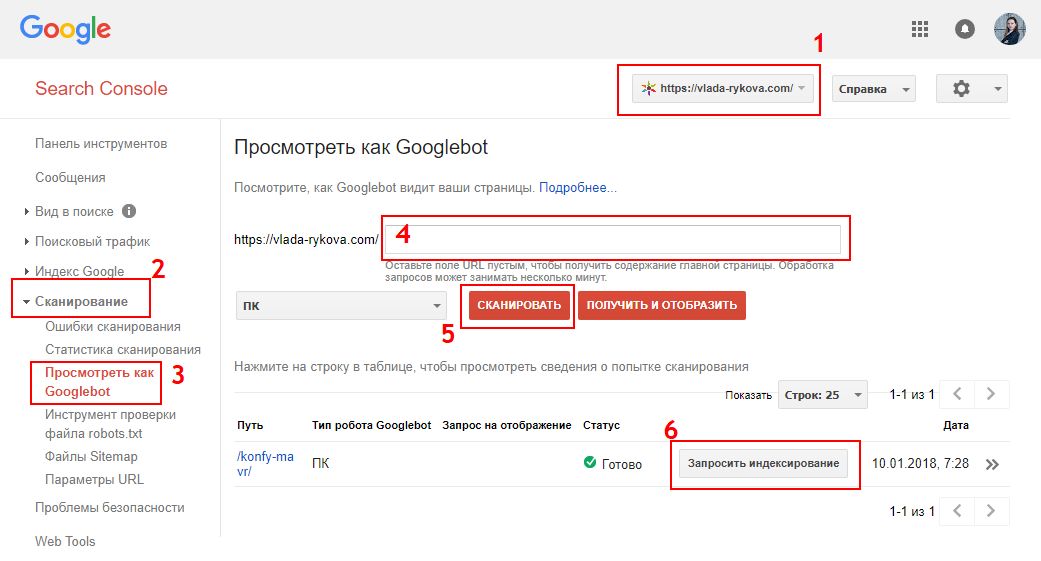The image size is (1041, 561).
Task: Open the ПК device type dropdown
Action: (341, 305)
